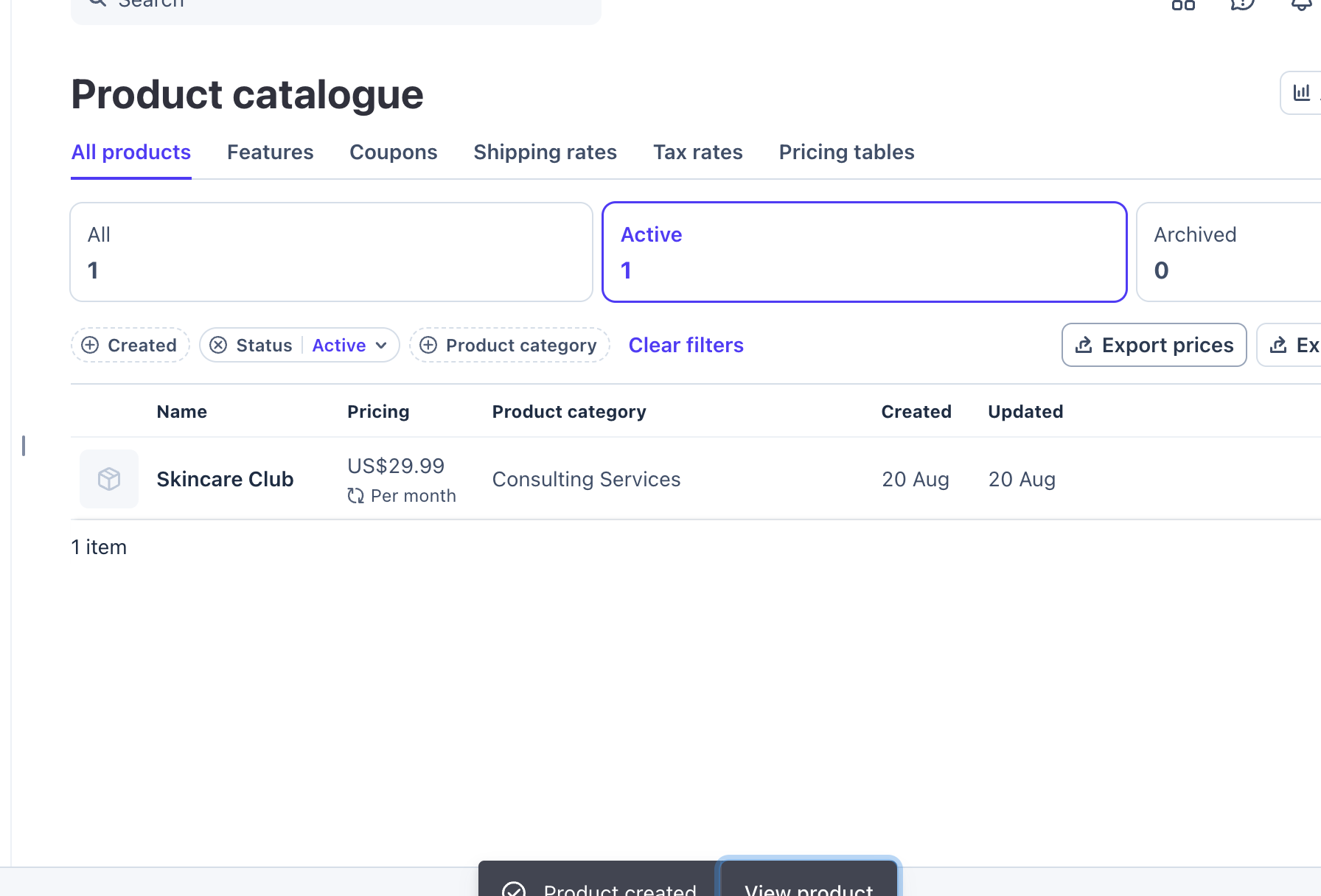Click the Updated column header

pos(1025,412)
